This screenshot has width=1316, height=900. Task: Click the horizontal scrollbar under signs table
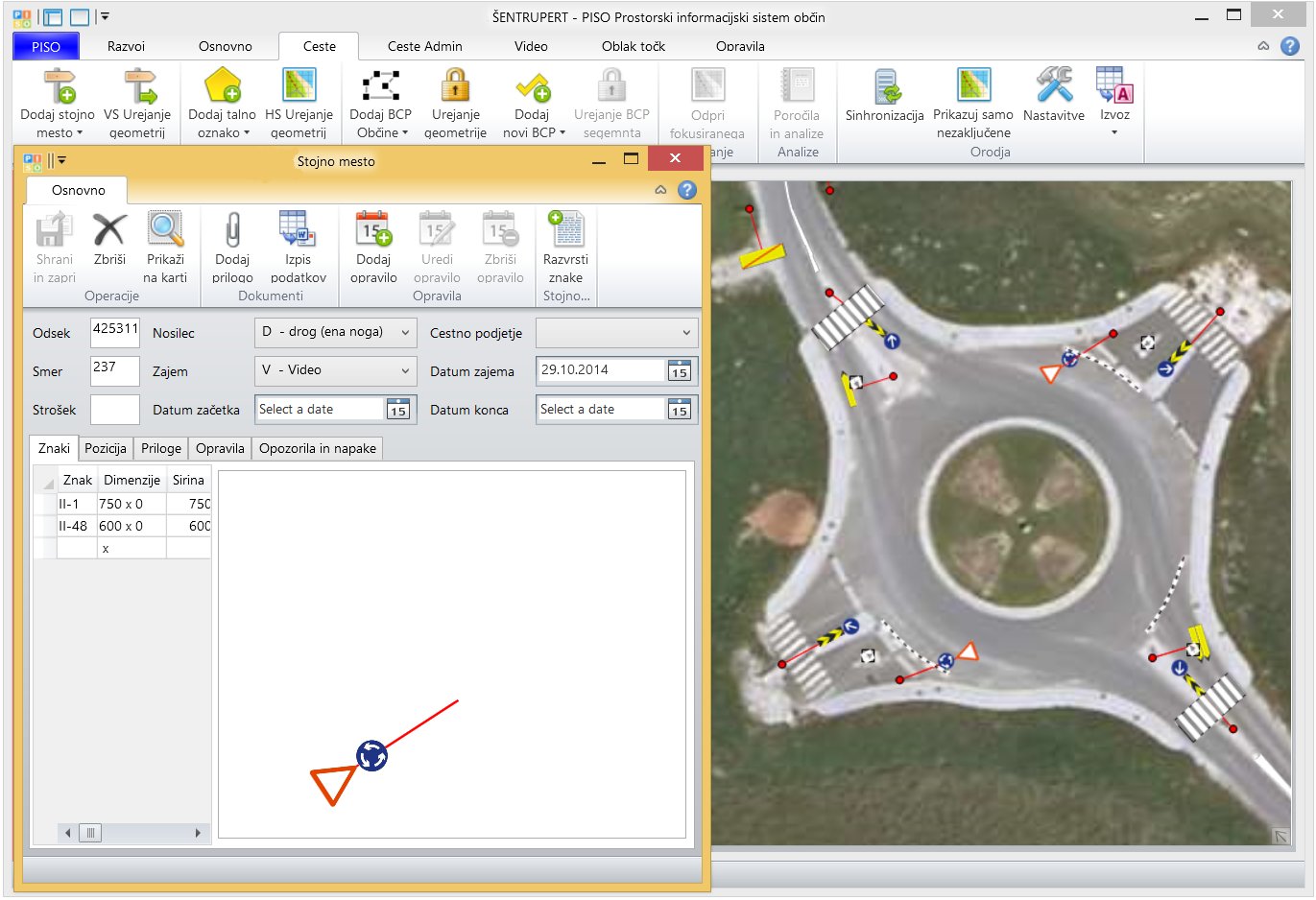132,833
